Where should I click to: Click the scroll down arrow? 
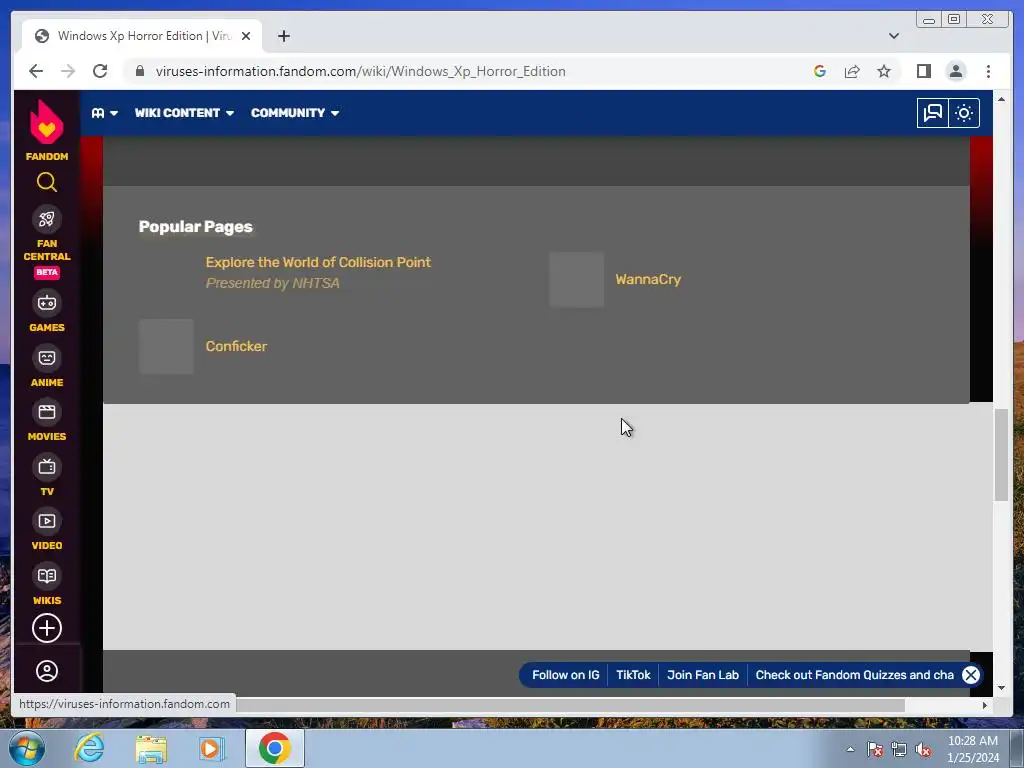tap(1001, 688)
